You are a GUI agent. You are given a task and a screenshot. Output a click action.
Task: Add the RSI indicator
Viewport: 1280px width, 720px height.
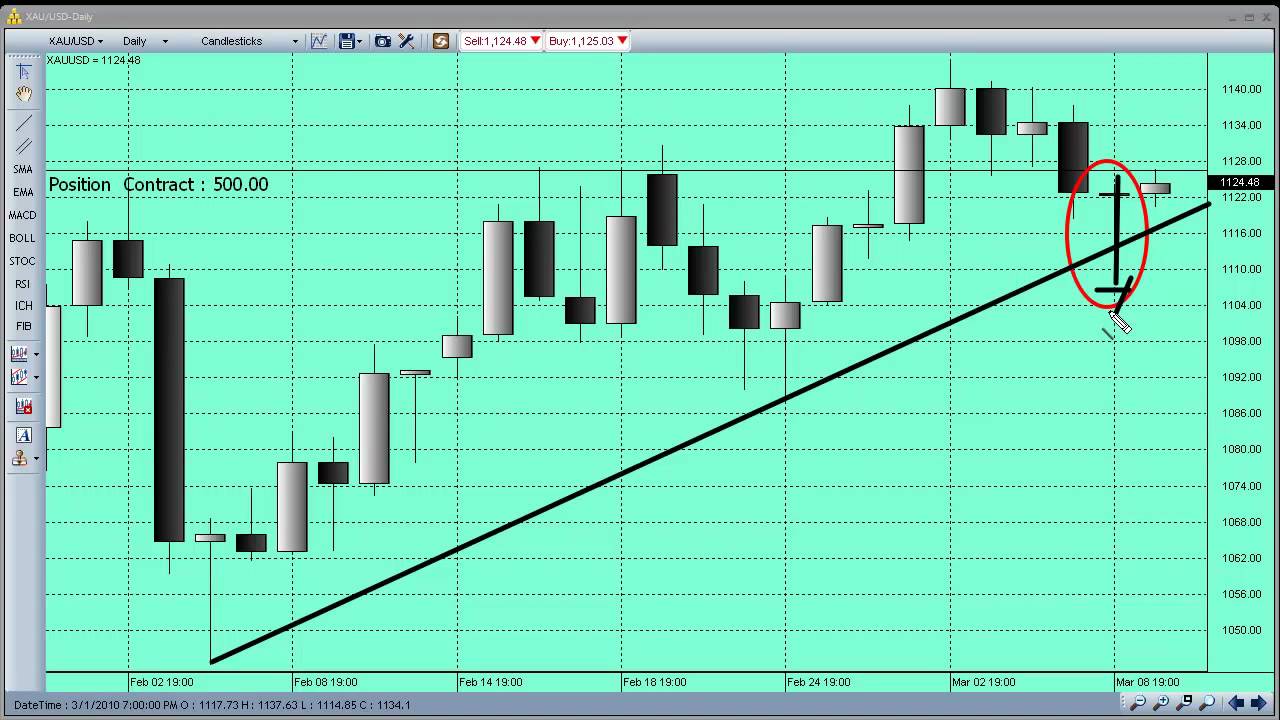(23, 284)
